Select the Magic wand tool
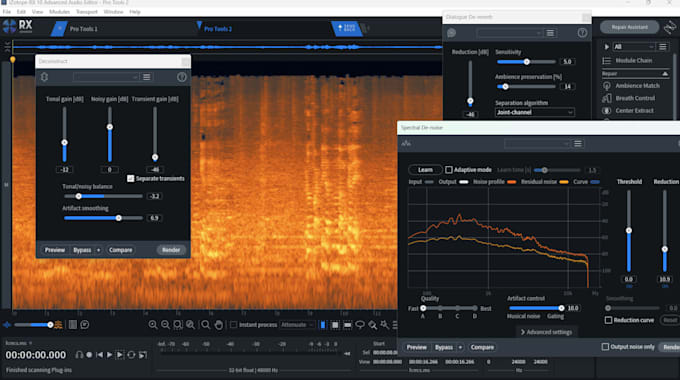The height and width of the screenshot is (380, 680). pos(385,324)
